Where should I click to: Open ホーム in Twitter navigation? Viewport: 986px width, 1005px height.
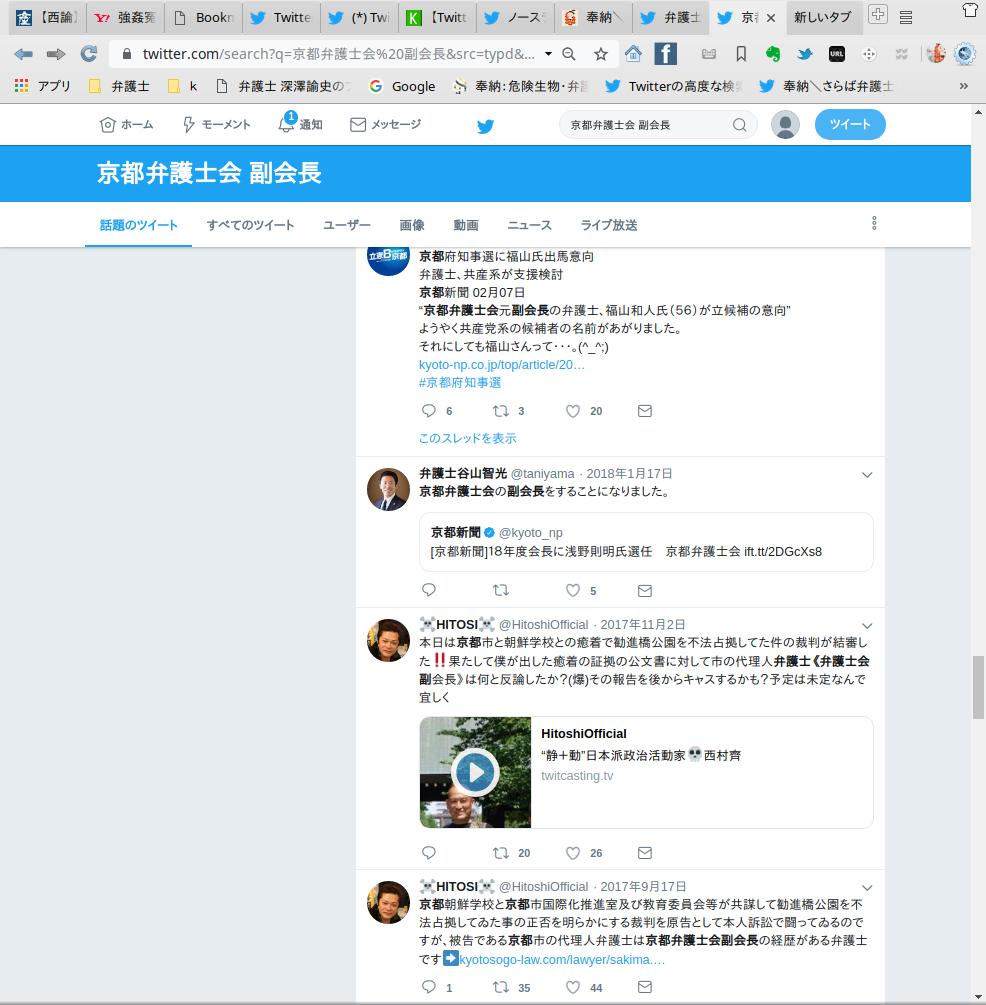127,124
